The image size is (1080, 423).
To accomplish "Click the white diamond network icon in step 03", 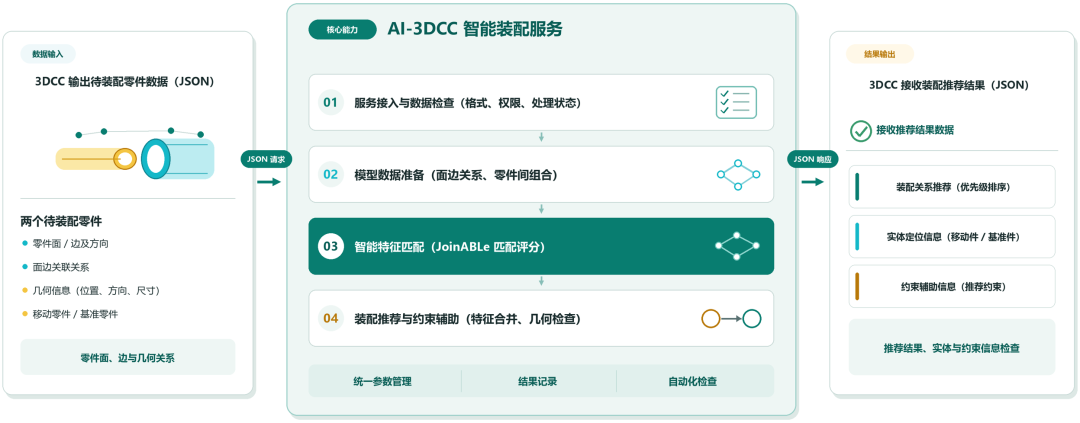I will click(x=736, y=246).
